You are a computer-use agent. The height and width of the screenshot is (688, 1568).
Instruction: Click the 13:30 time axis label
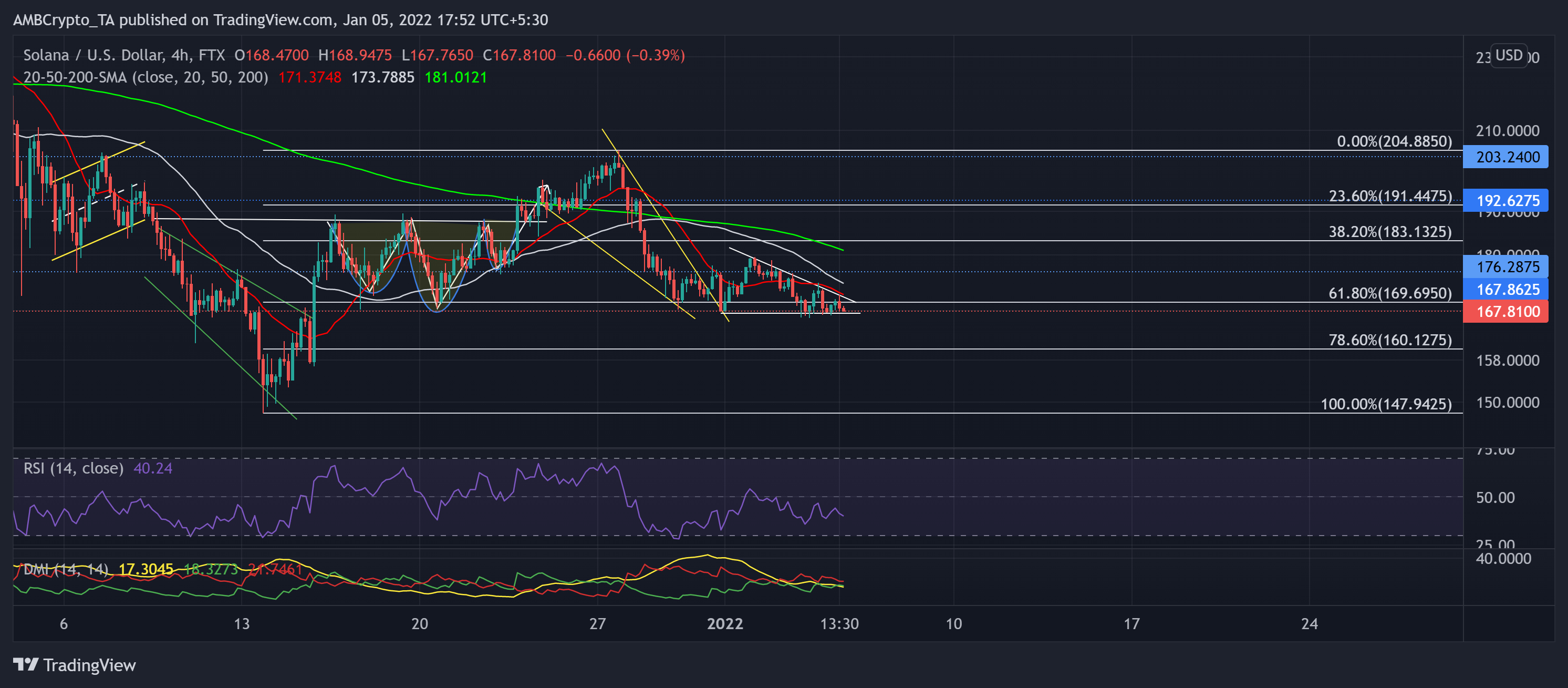pos(839,623)
